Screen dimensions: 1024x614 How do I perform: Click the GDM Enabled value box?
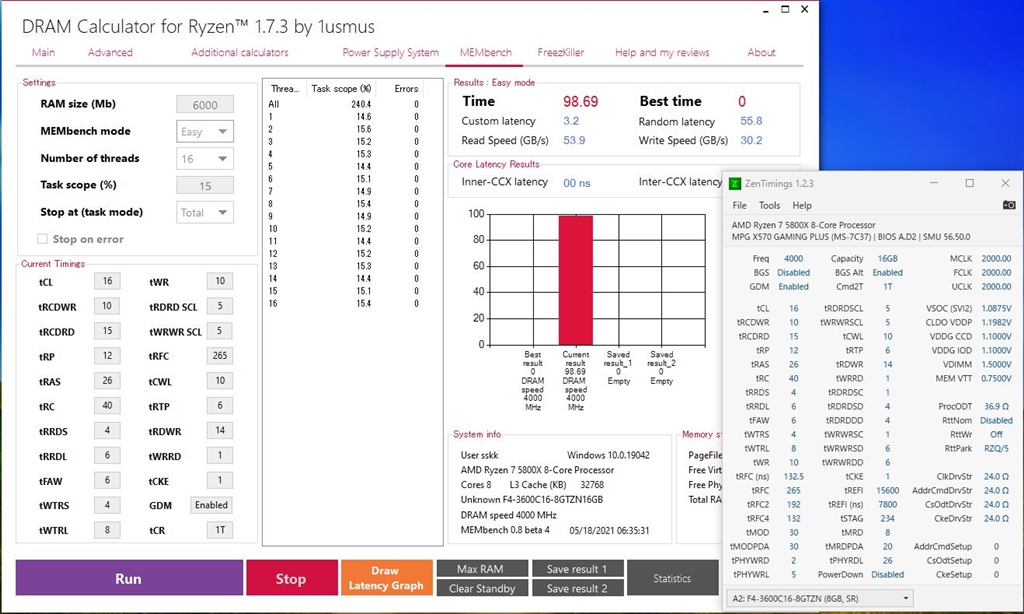[211, 505]
